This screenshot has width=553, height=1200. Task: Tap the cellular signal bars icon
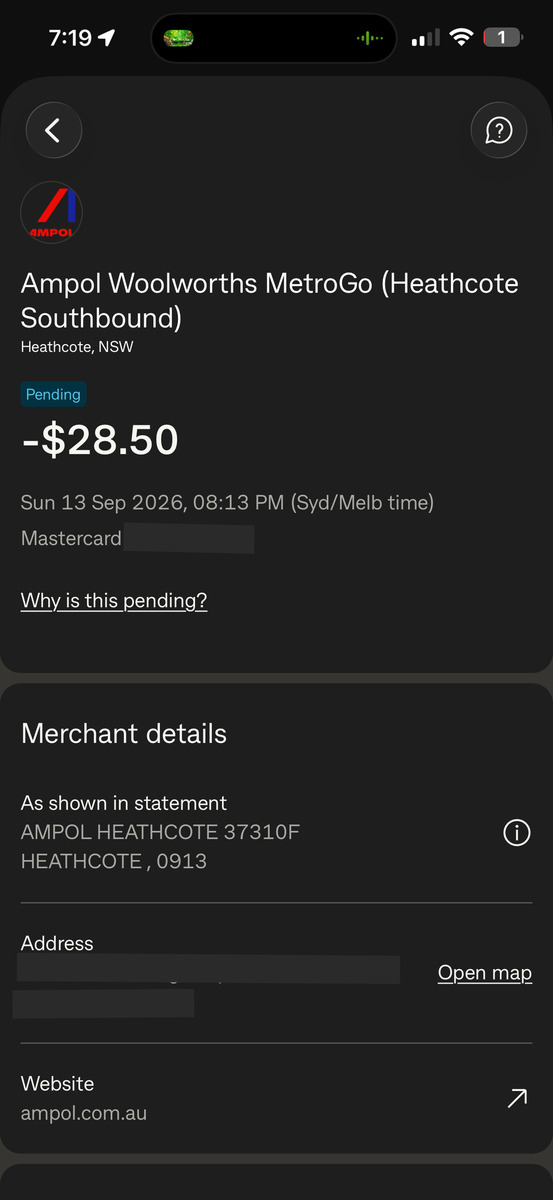(425, 38)
